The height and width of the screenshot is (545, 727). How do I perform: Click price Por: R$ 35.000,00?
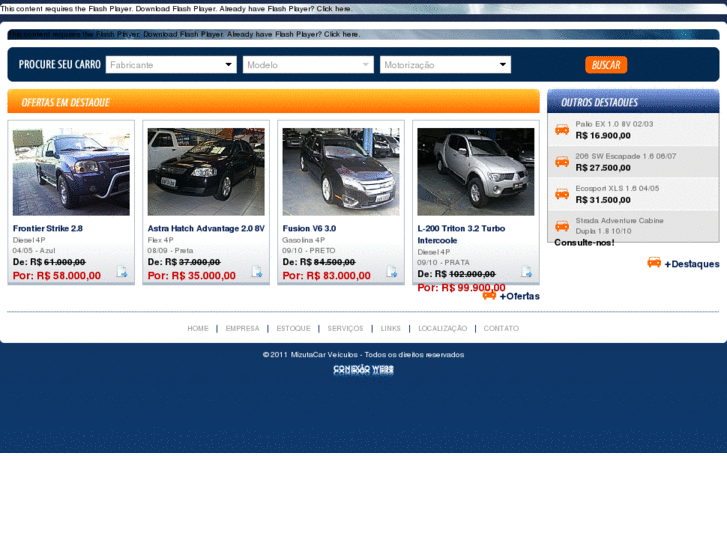[191, 276]
